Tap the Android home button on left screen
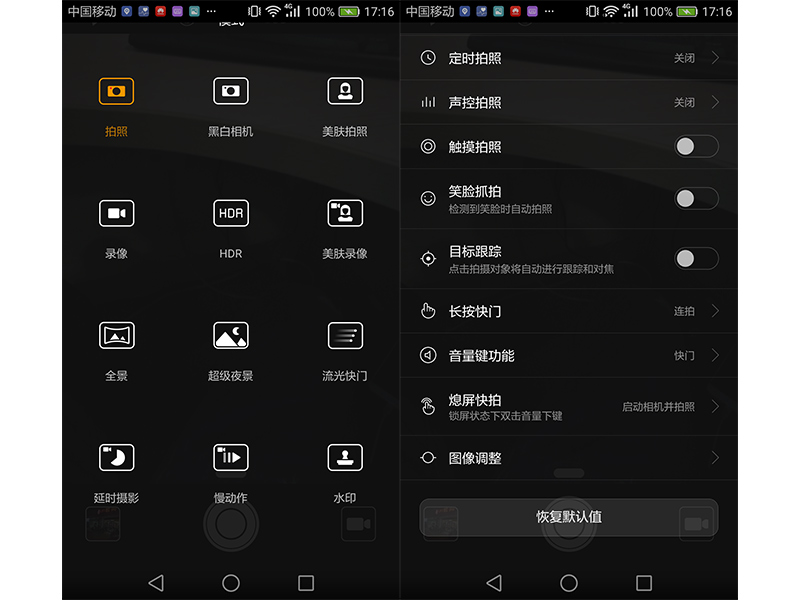This screenshot has width=800, height=600. pyautogui.click(x=231, y=582)
